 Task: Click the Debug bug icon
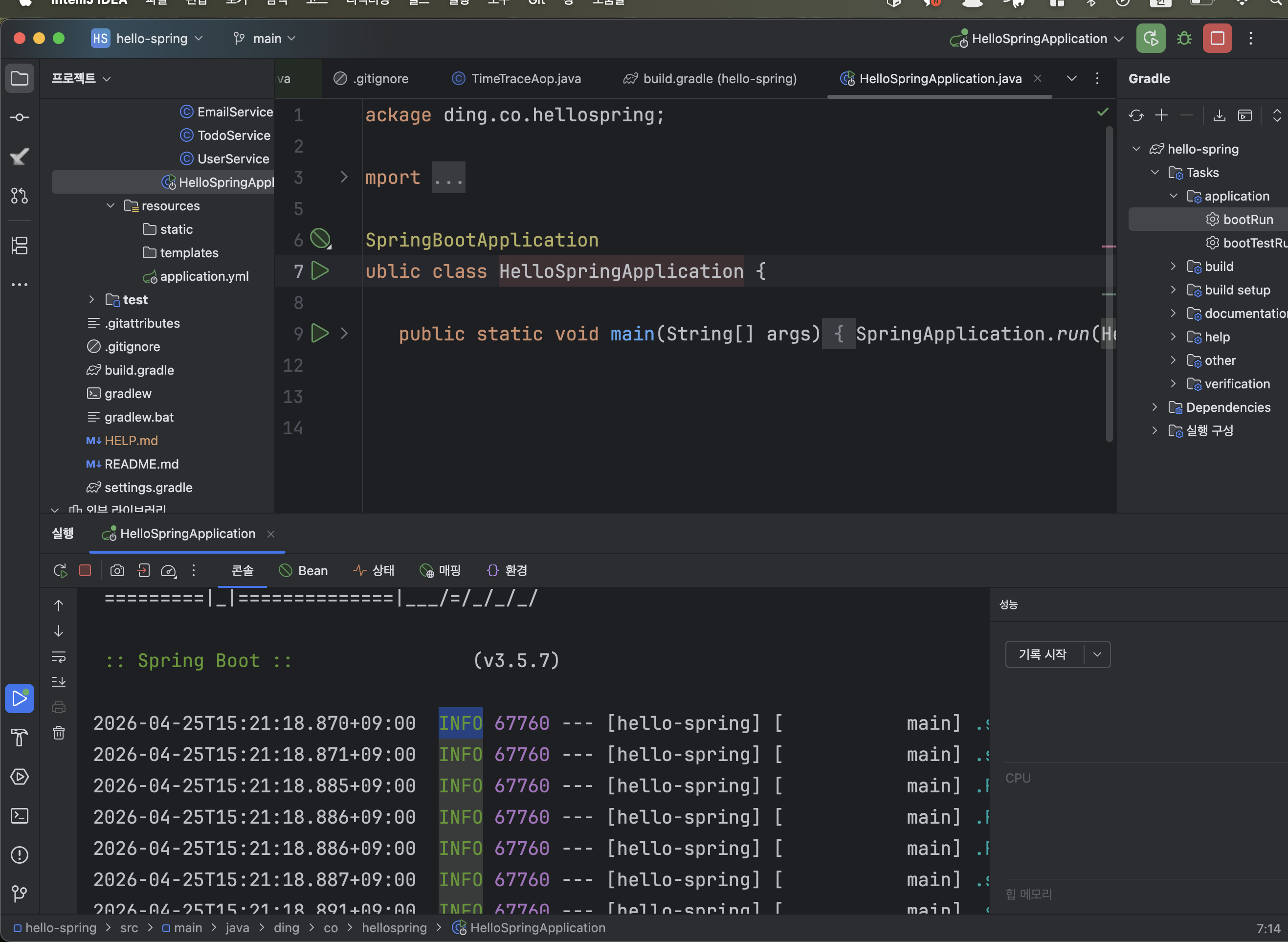1184,38
